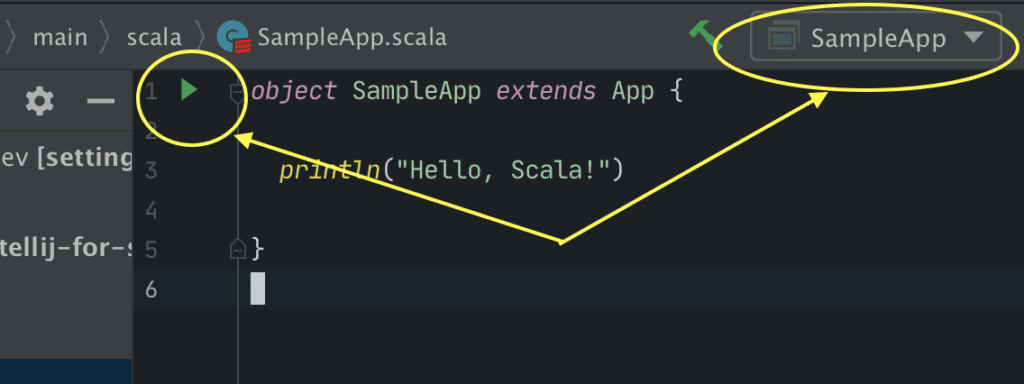Select the project tree item ending in [setting
Viewport: 1024px width, 384px height.
pyautogui.click(x=66, y=158)
